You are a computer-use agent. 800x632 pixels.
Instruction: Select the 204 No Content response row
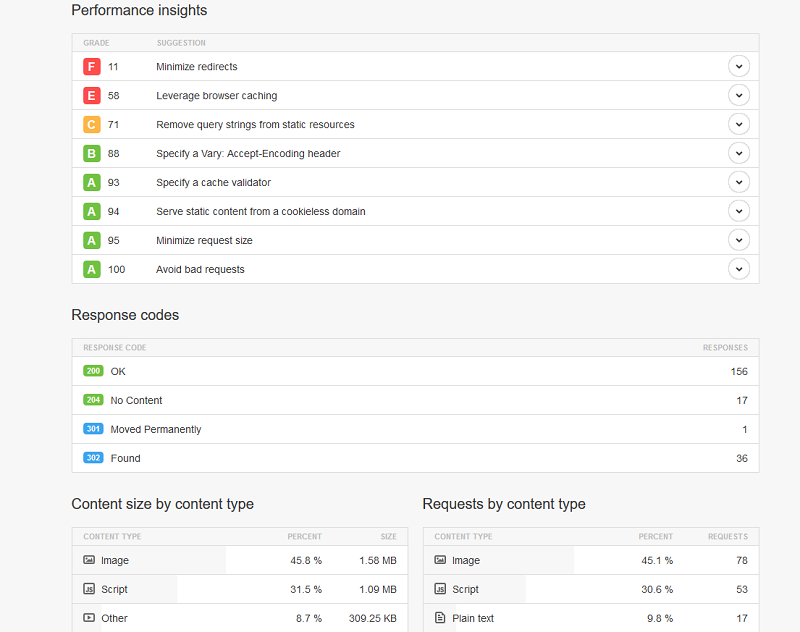[x=415, y=400]
